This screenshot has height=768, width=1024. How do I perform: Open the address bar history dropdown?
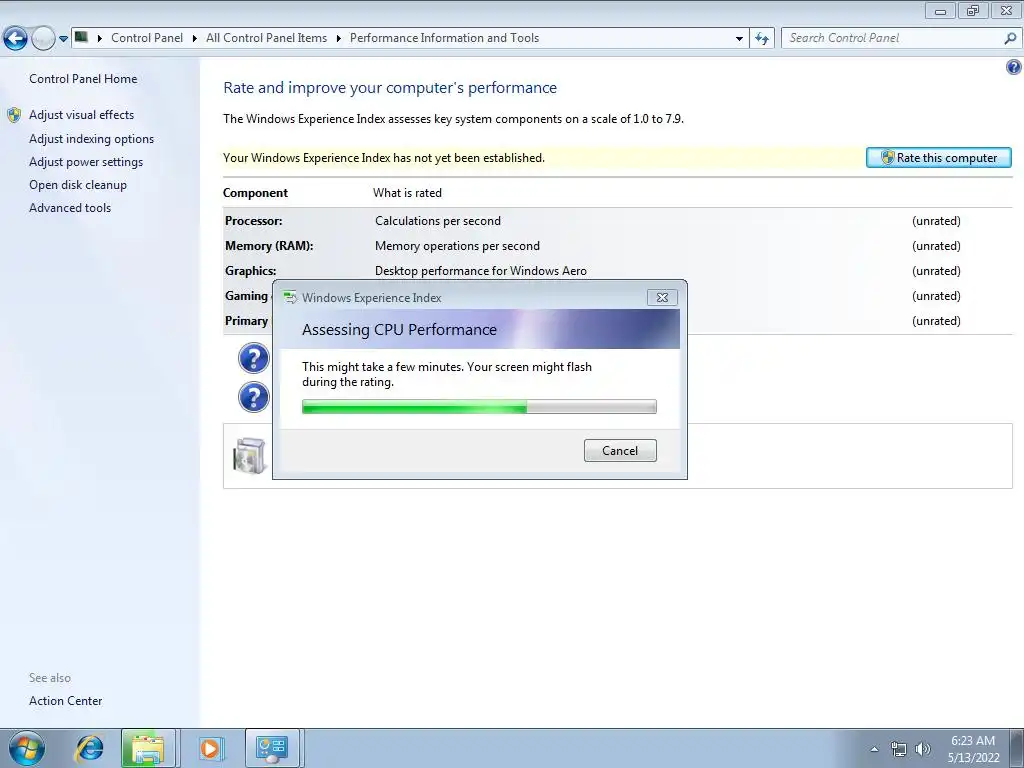point(739,39)
